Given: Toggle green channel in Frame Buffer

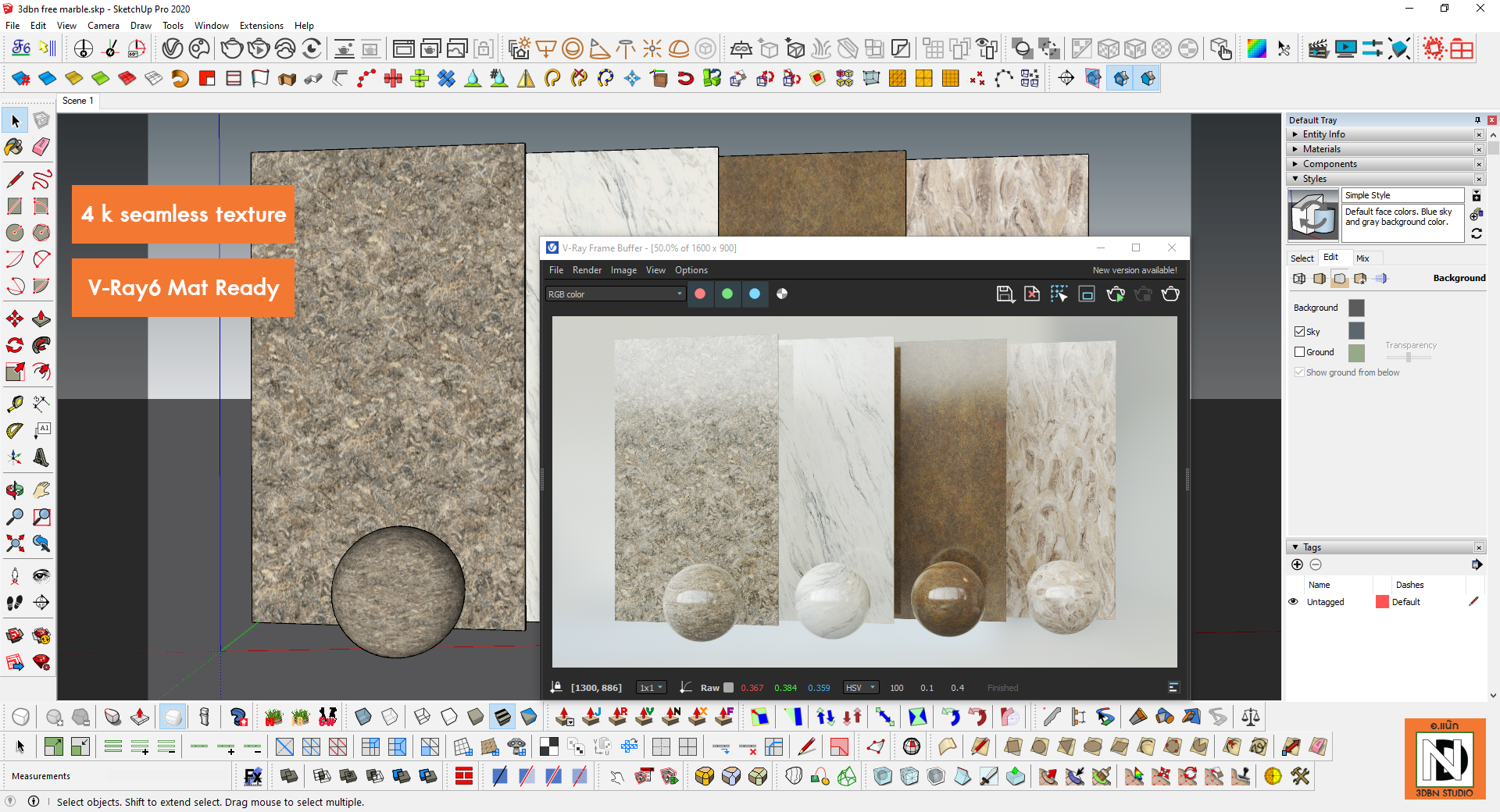Looking at the screenshot, I should coord(727,294).
